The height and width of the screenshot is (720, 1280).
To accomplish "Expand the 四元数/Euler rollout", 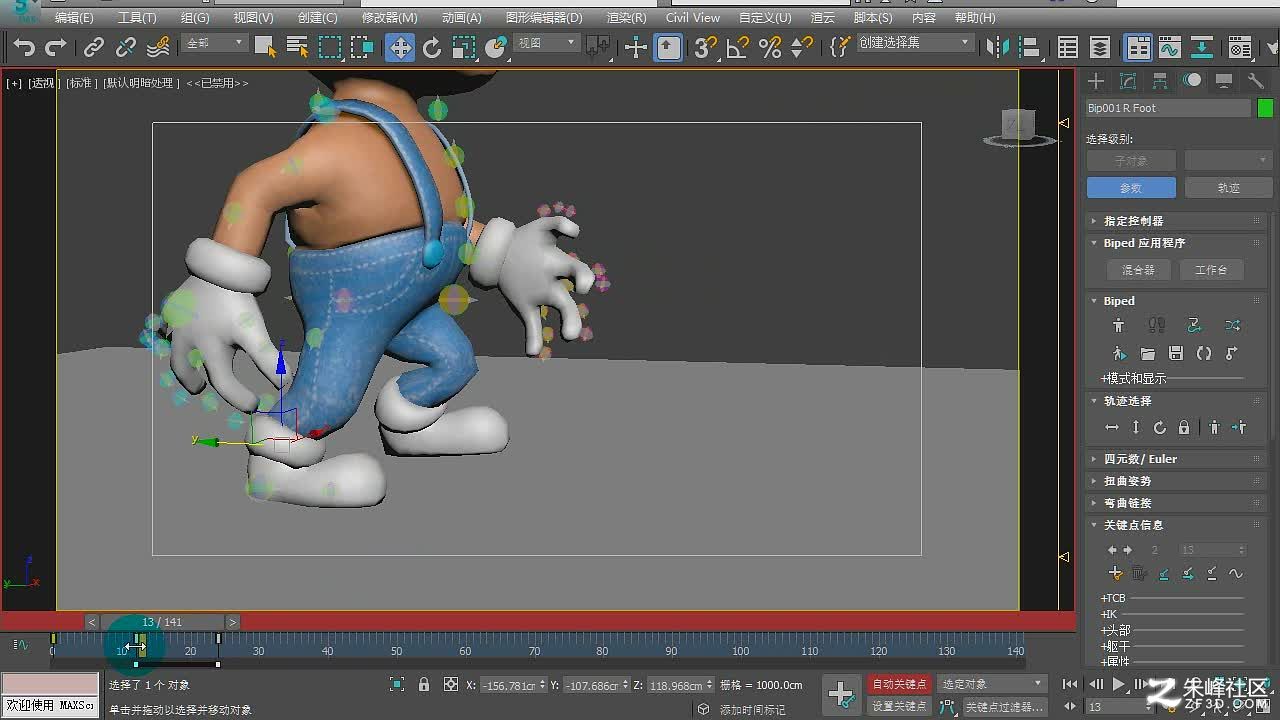I will coord(1177,459).
